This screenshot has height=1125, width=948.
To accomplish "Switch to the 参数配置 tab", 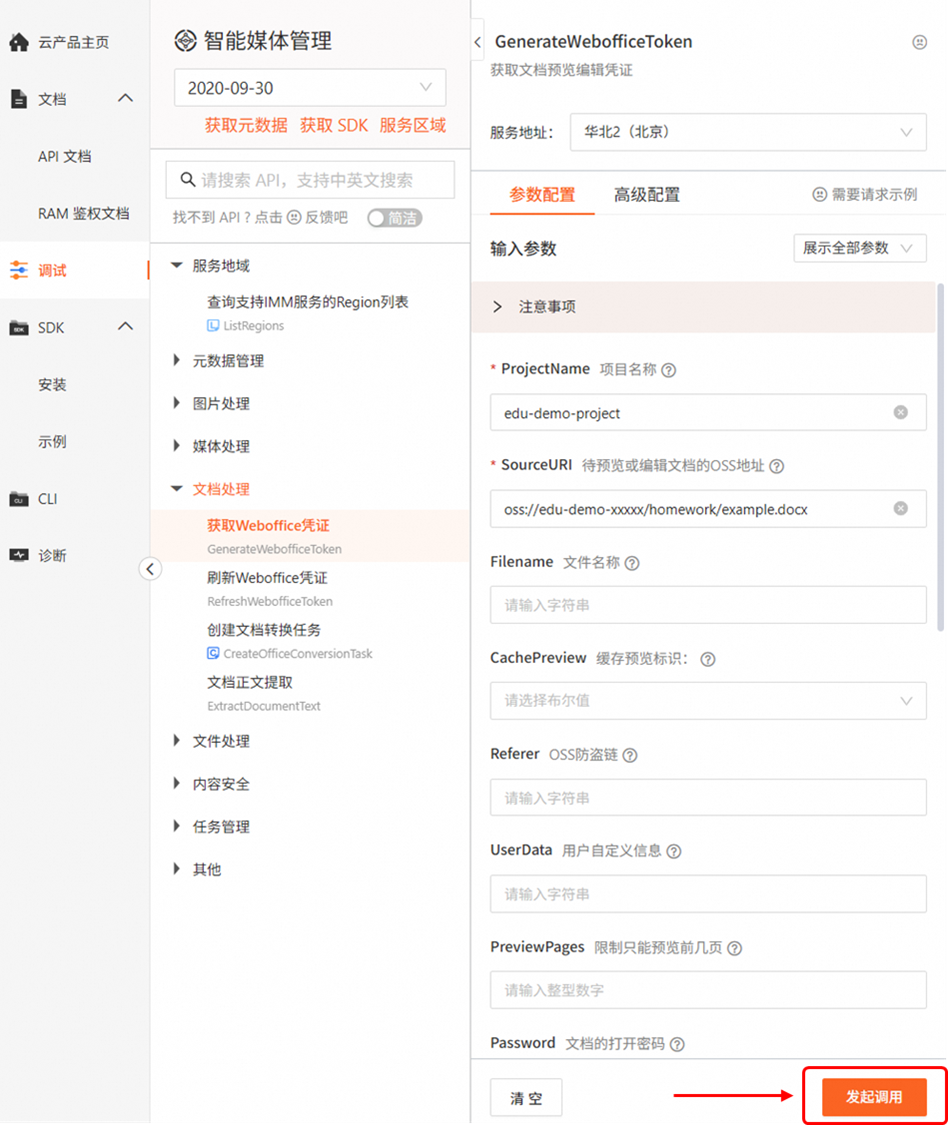I will (542, 194).
